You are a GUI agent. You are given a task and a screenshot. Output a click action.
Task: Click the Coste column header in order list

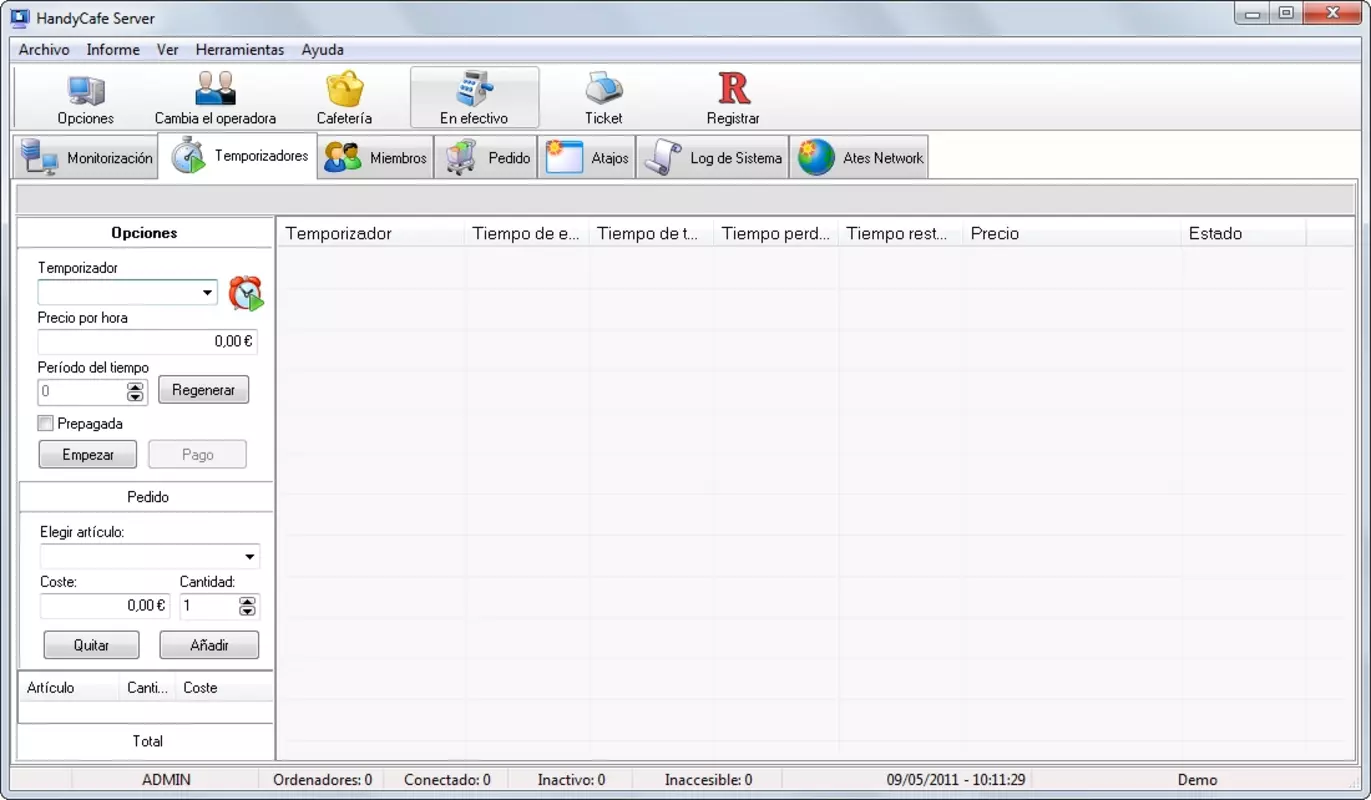(x=224, y=688)
